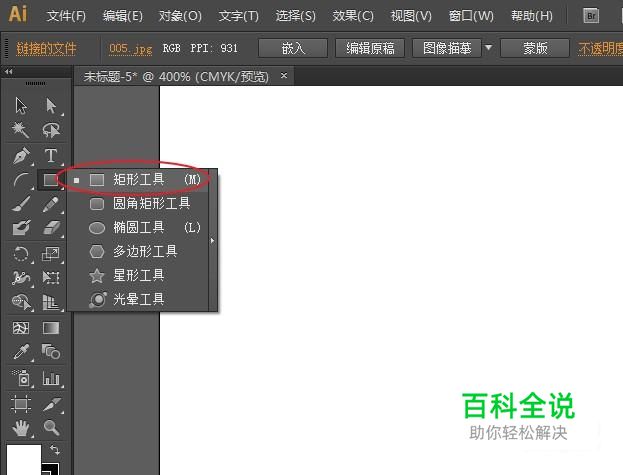Choose 椭圆工具 from the flyout
Viewport: 623px width, 475px height.
(x=137, y=228)
